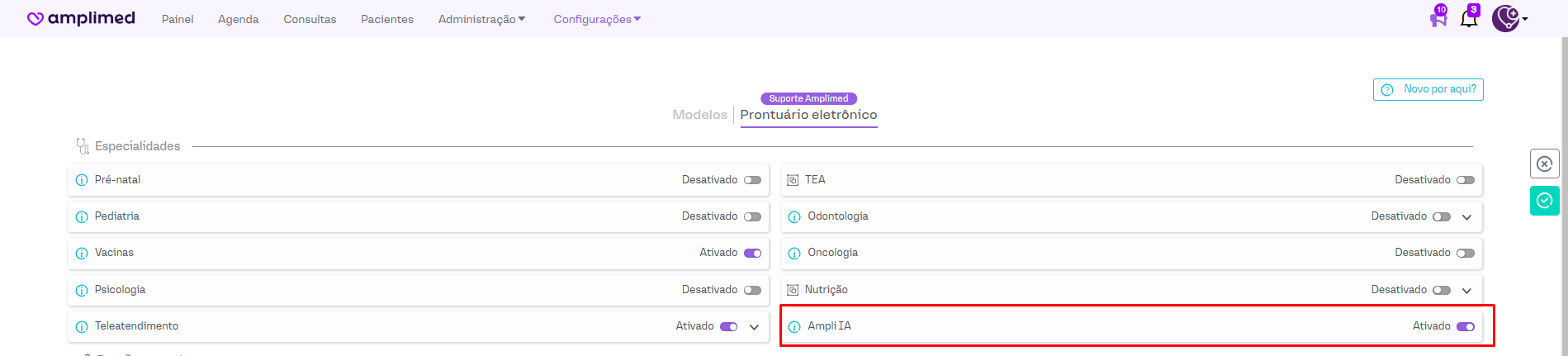Open the Administração dropdown menu
The image size is (1568, 356).
pos(481,19)
